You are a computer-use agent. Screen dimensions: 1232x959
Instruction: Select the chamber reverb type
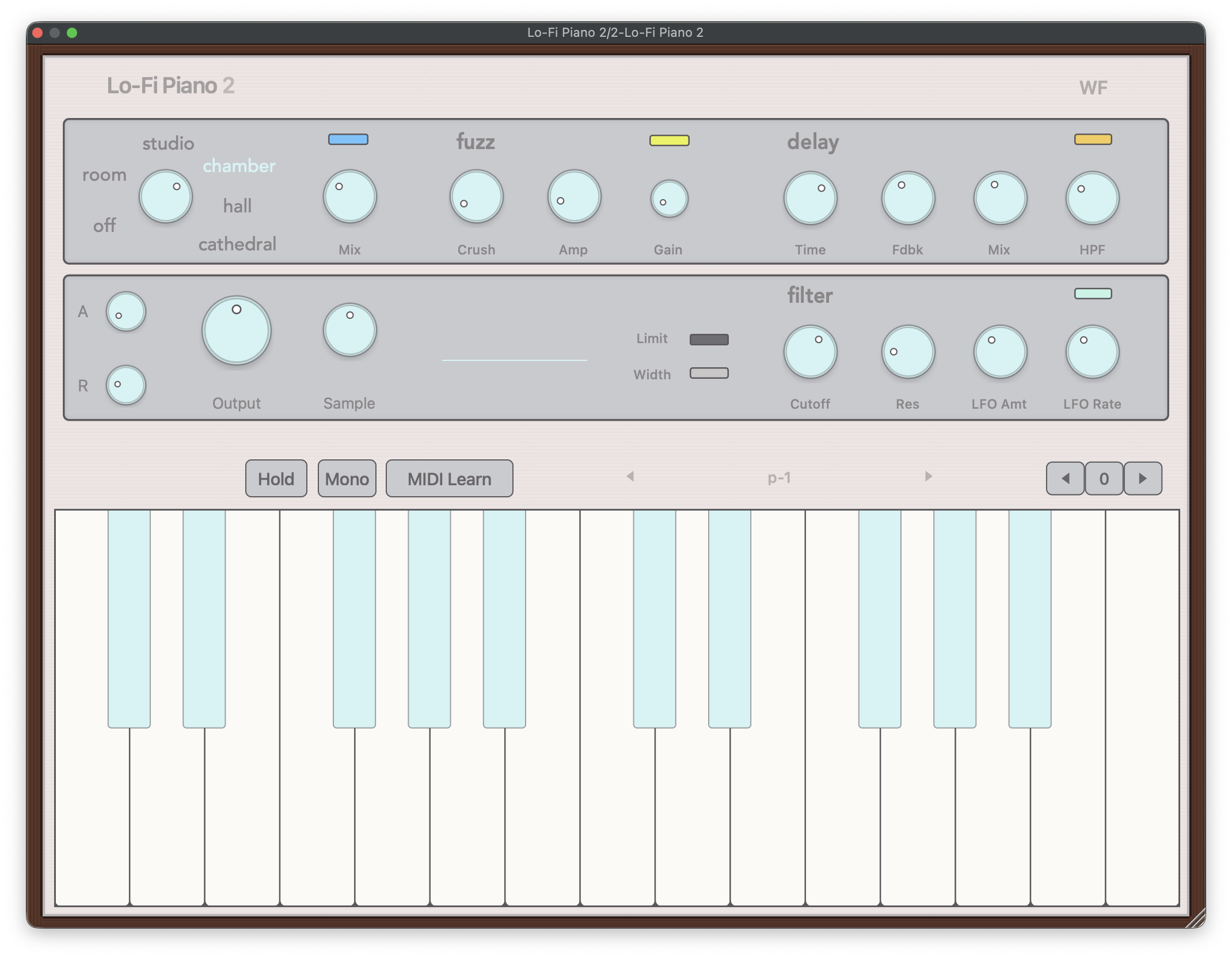click(x=239, y=166)
